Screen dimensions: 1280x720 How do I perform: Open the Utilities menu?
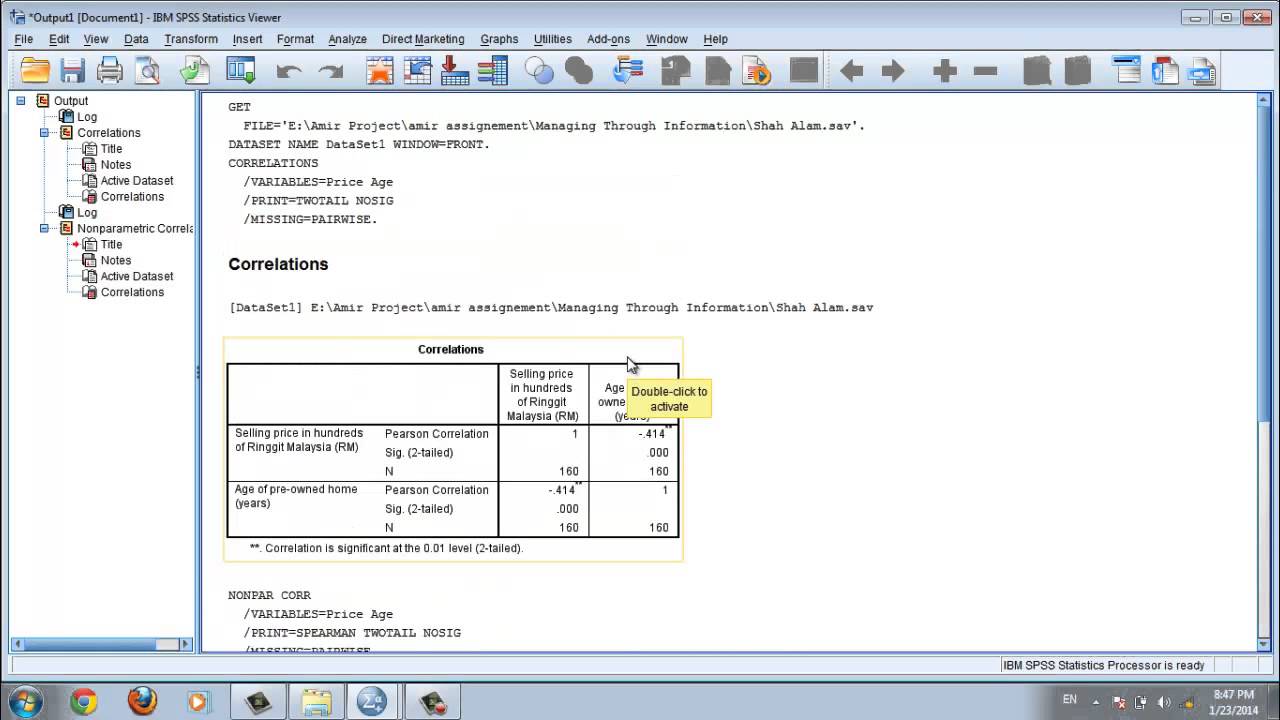(552, 39)
